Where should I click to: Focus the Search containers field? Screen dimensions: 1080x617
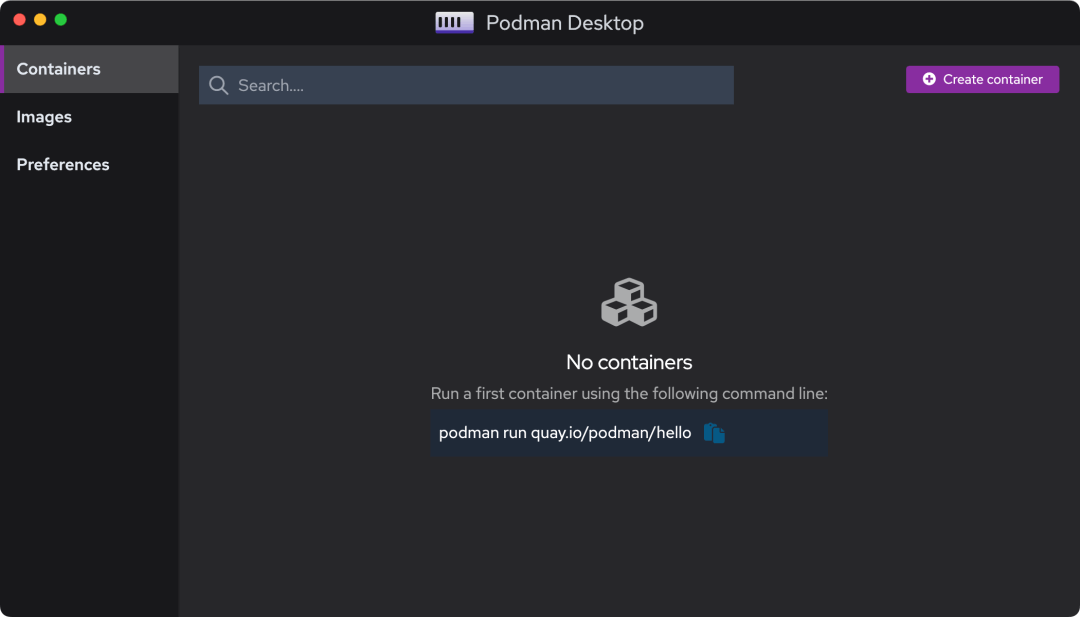point(466,85)
